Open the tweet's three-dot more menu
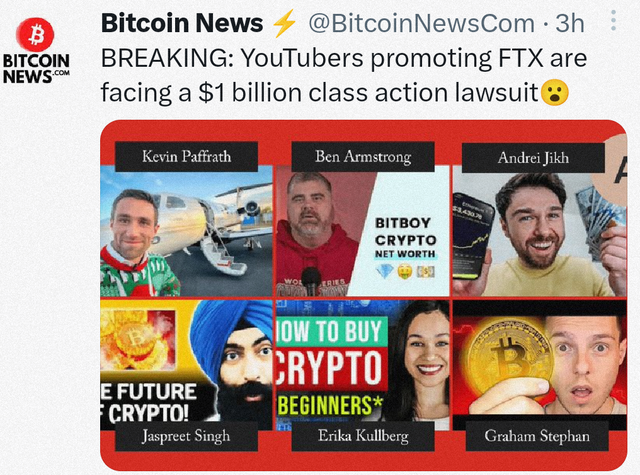Viewport: 640px width, 475px height. click(613, 20)
